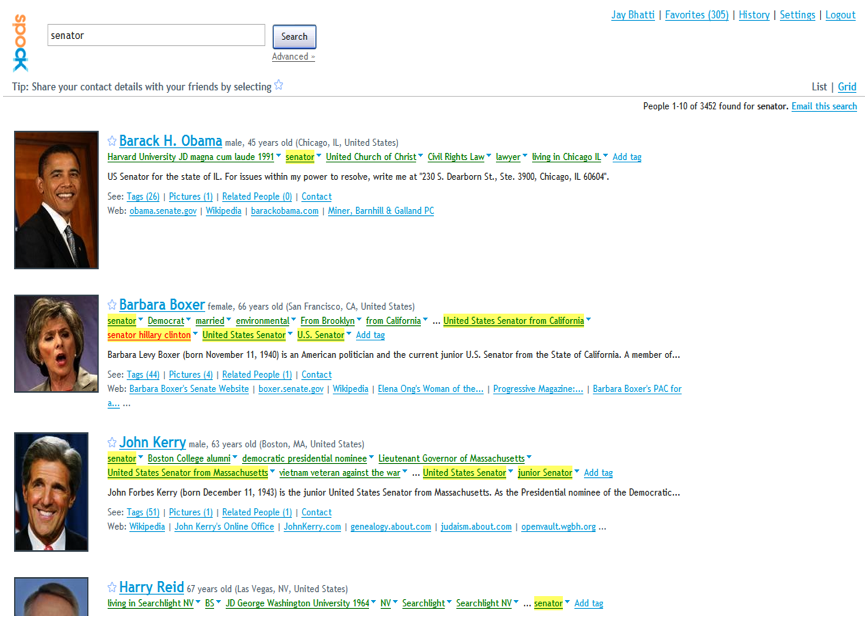
Task: Open dropdown for environmental tag
Action: [293, 320]
